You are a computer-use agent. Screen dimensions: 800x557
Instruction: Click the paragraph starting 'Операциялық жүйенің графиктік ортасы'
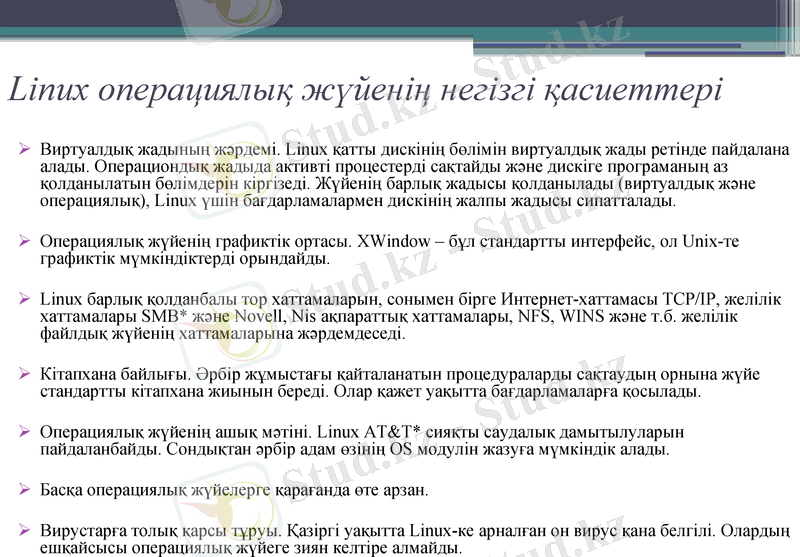tap(389, 249)
